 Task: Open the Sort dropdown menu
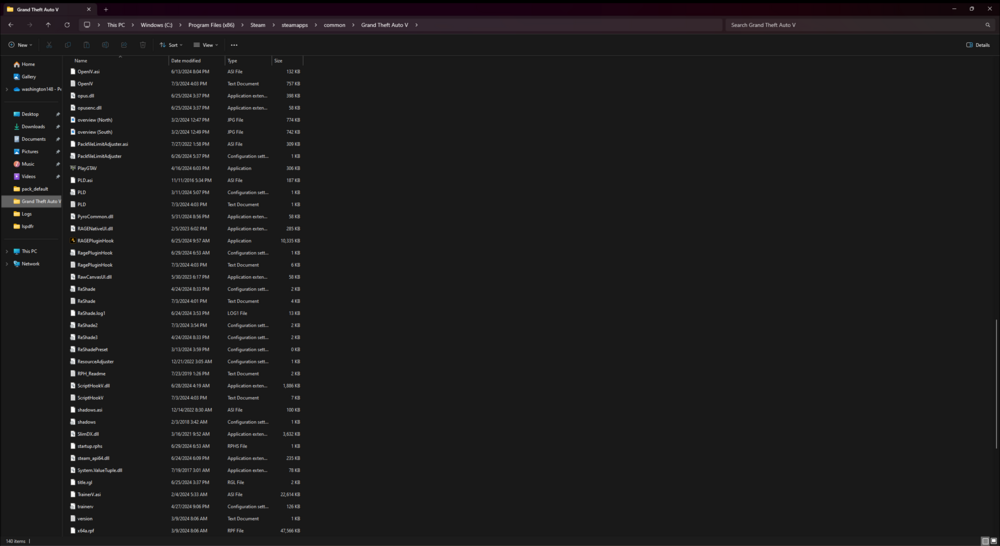point(171,45)
